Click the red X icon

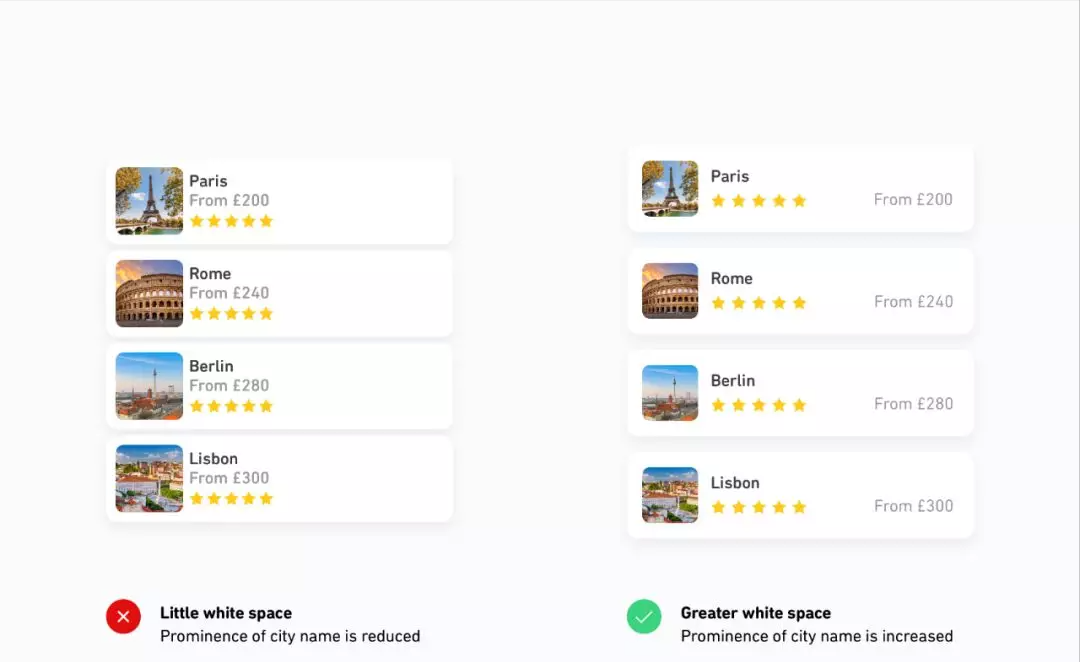[x=123, y=617]
